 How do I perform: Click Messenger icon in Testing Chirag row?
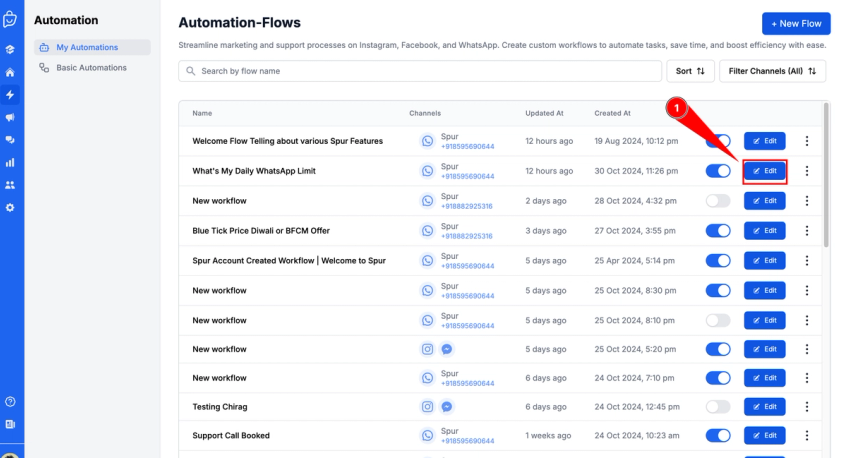447,407
